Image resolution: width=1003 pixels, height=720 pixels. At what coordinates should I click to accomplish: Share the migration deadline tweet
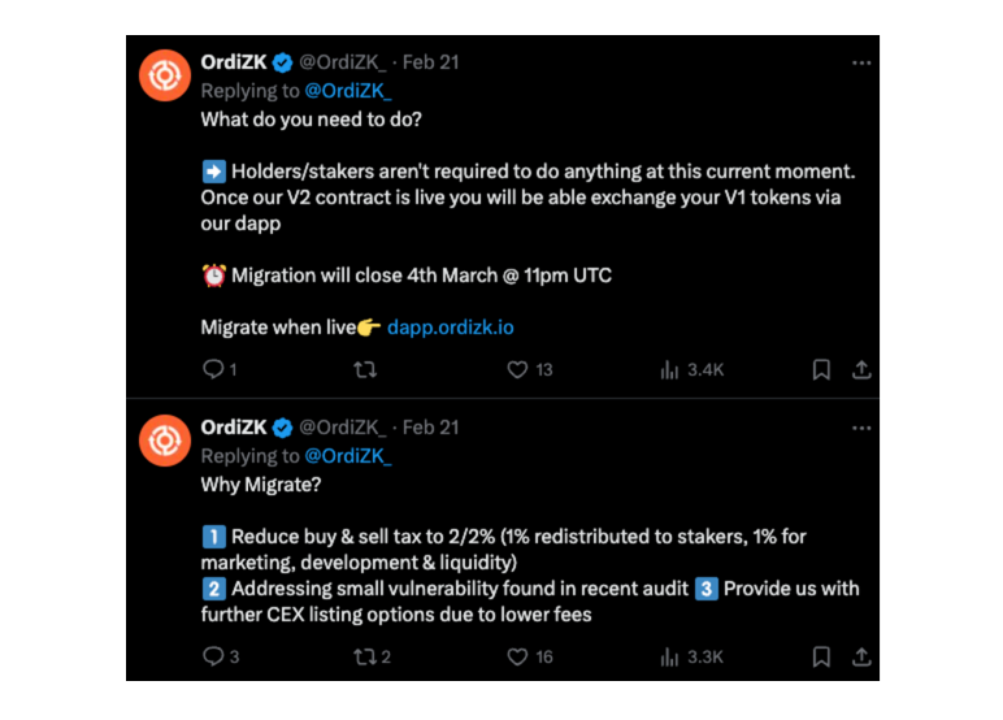point(860,370)
